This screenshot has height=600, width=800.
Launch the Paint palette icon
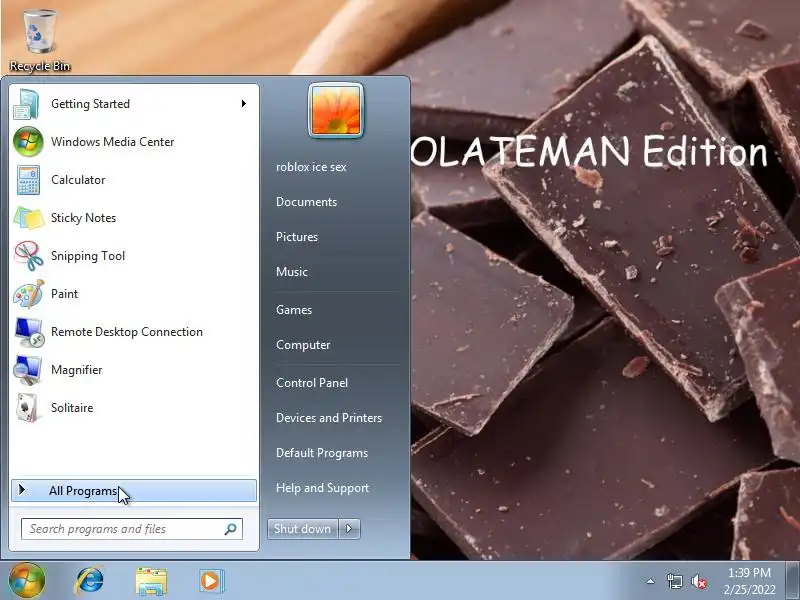tap(29, 294)
